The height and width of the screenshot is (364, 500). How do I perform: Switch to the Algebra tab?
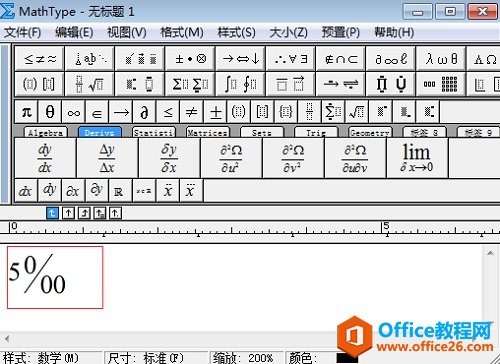(46, 133)
